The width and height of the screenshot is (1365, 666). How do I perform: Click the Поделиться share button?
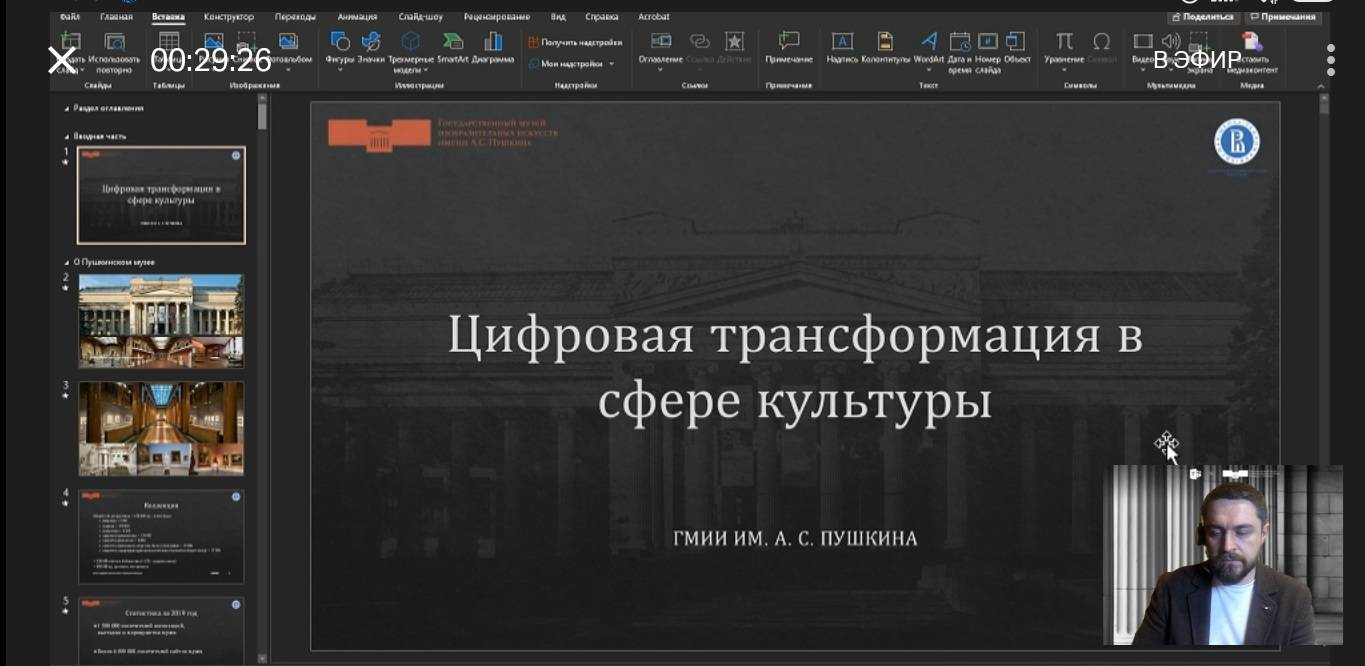pos(1203,17)
